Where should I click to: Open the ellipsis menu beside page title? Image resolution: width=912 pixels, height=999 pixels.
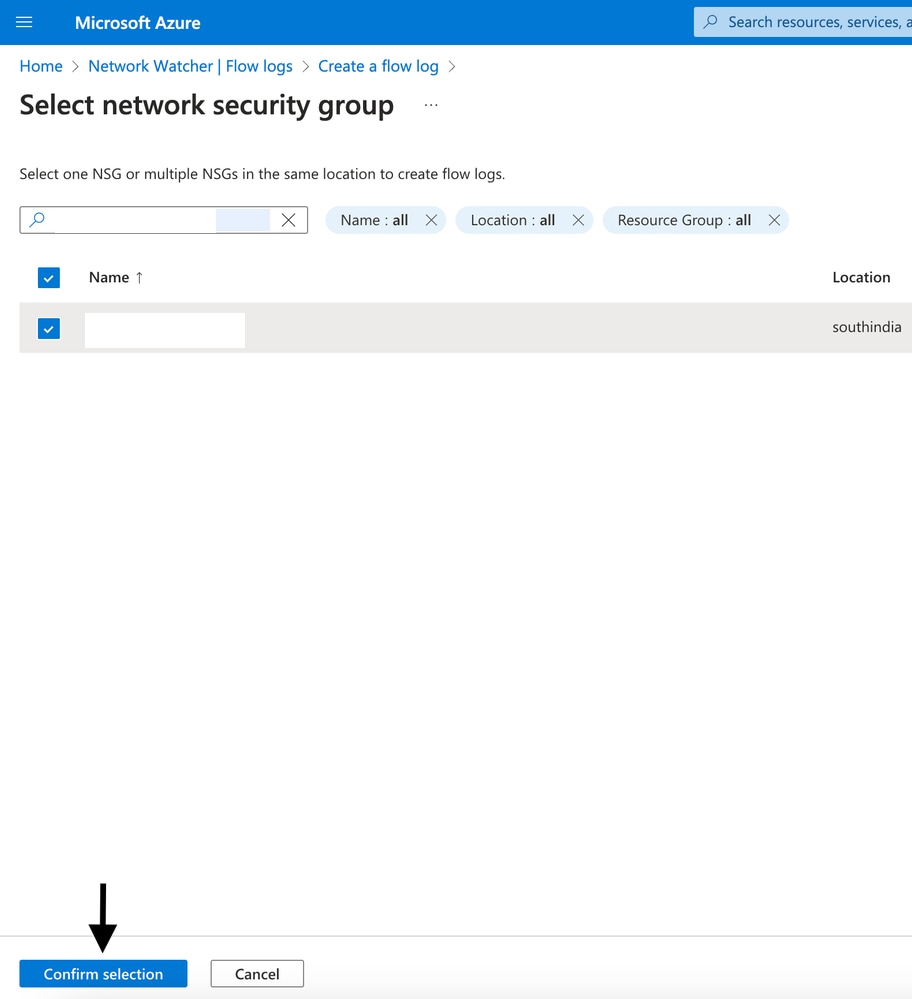click(x=431, y=105)
